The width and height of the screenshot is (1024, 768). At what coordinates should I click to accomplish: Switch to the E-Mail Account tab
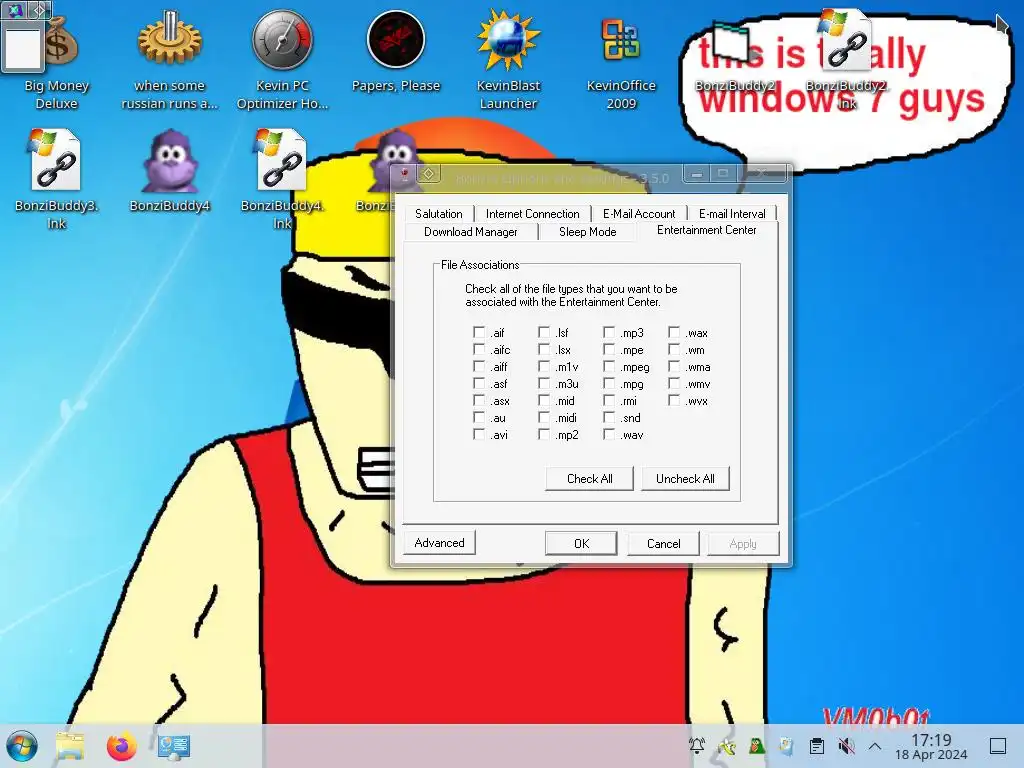point(639,214)
